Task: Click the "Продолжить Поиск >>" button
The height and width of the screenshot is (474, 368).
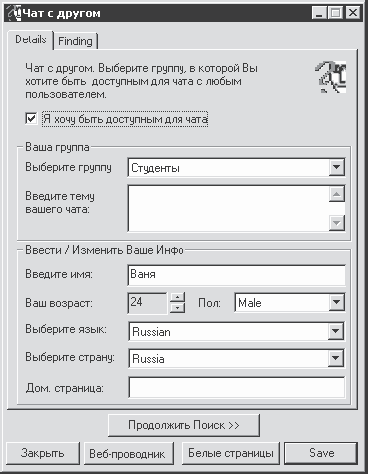Action: click(184, 425)
